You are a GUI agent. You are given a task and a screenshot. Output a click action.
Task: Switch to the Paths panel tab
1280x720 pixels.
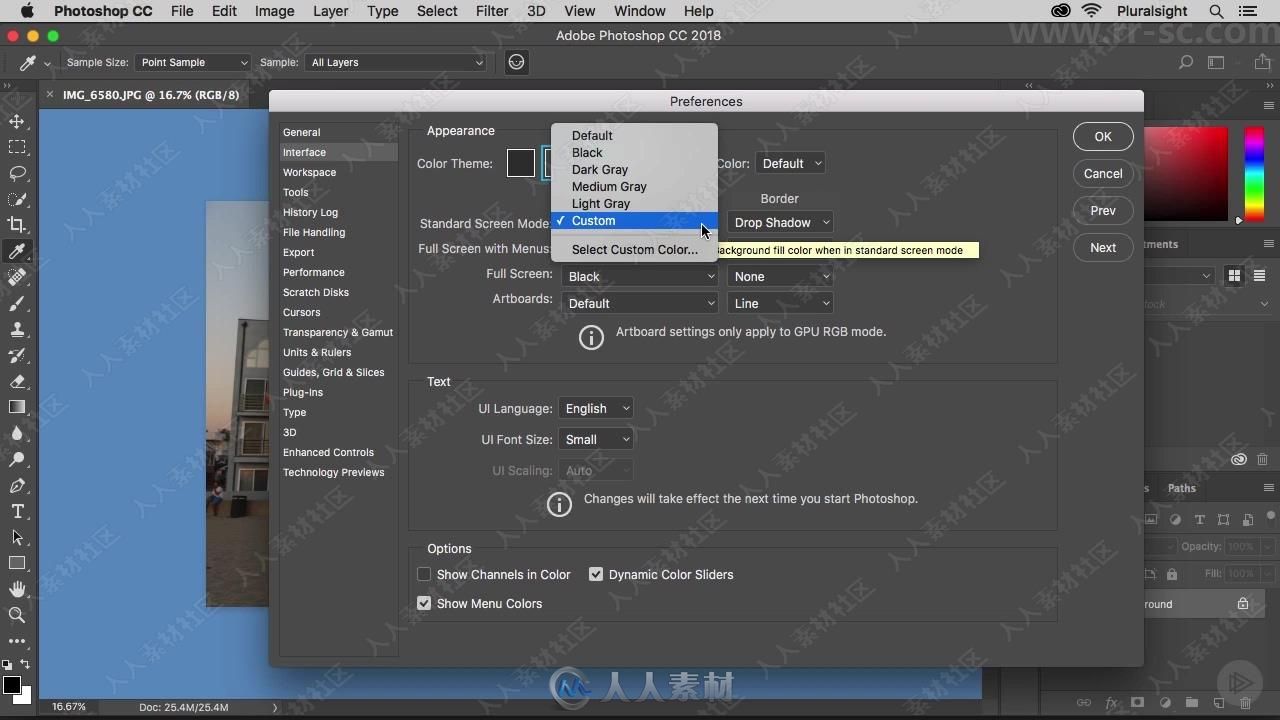1181,488
